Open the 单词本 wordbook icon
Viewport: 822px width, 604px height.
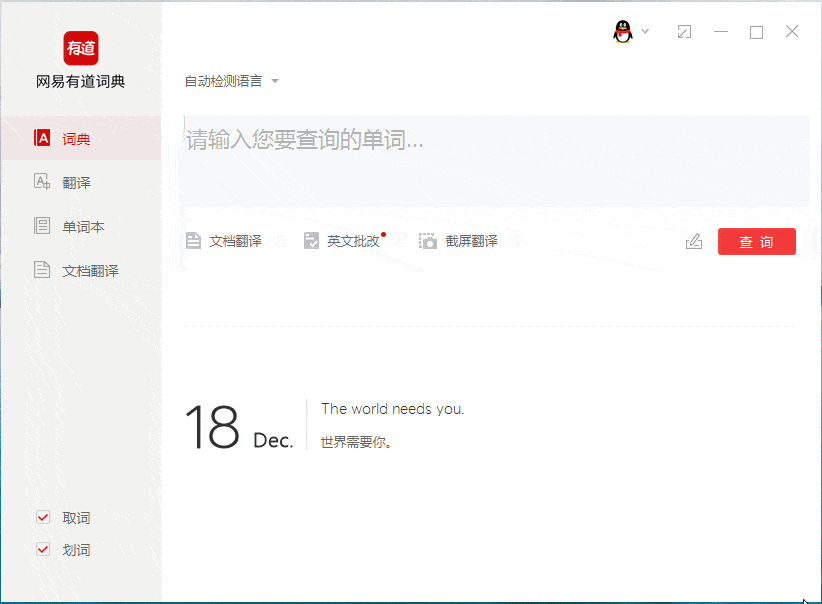pyautogui.click(x=42, y=226)
